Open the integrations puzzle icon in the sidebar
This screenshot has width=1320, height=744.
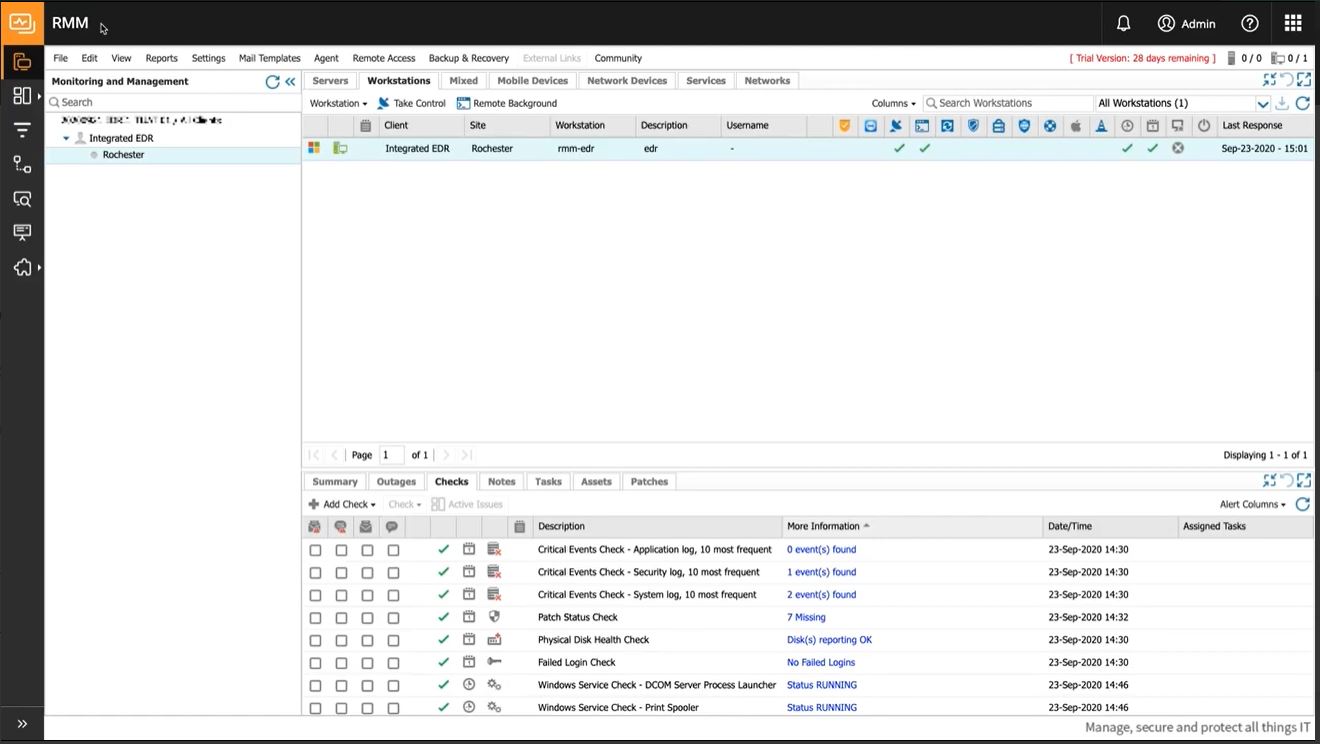point(22,267)
